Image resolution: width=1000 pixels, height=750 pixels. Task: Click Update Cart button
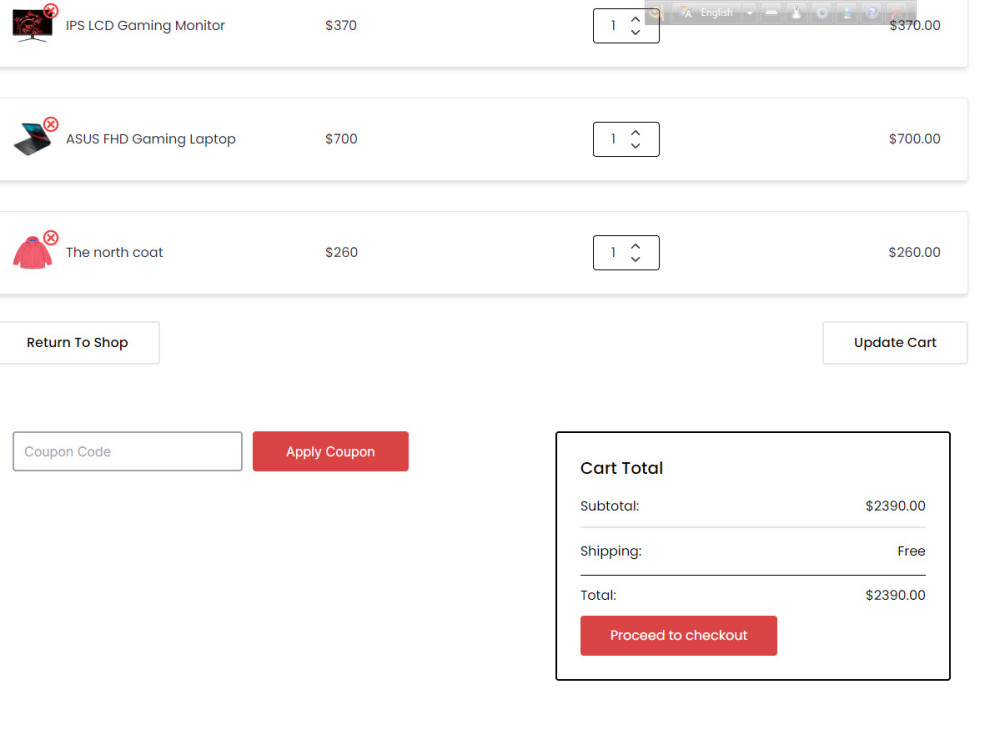click(895, 342)
